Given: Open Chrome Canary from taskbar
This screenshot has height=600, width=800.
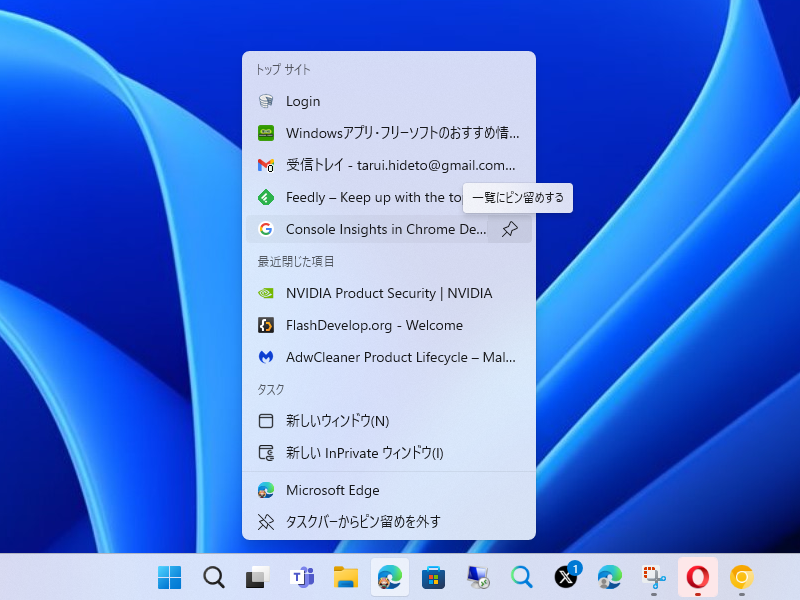Looking at the screenshot, I should 742,577.
